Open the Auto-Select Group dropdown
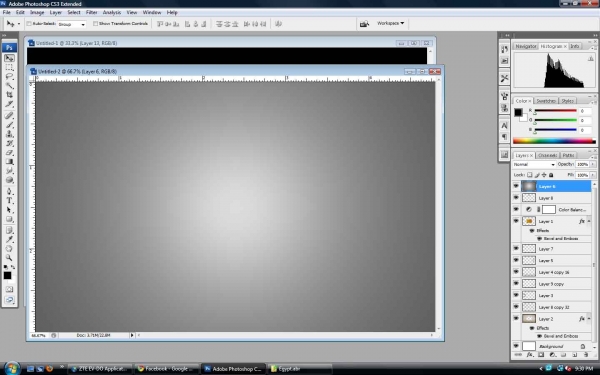Viewport: 600px width, 375px height. tap(72, 24)
